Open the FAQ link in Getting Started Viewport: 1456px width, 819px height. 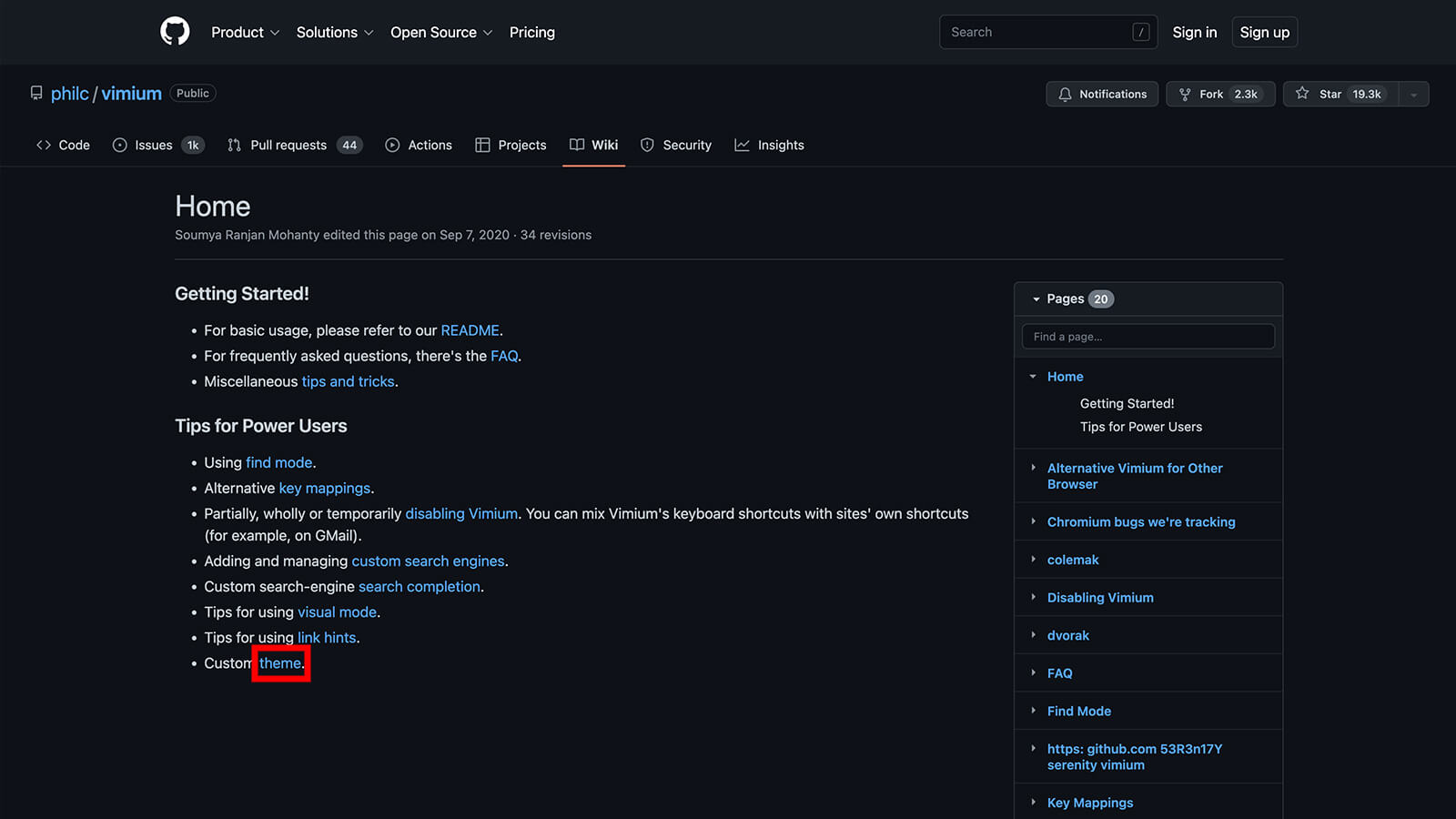(x=504, y=356)
